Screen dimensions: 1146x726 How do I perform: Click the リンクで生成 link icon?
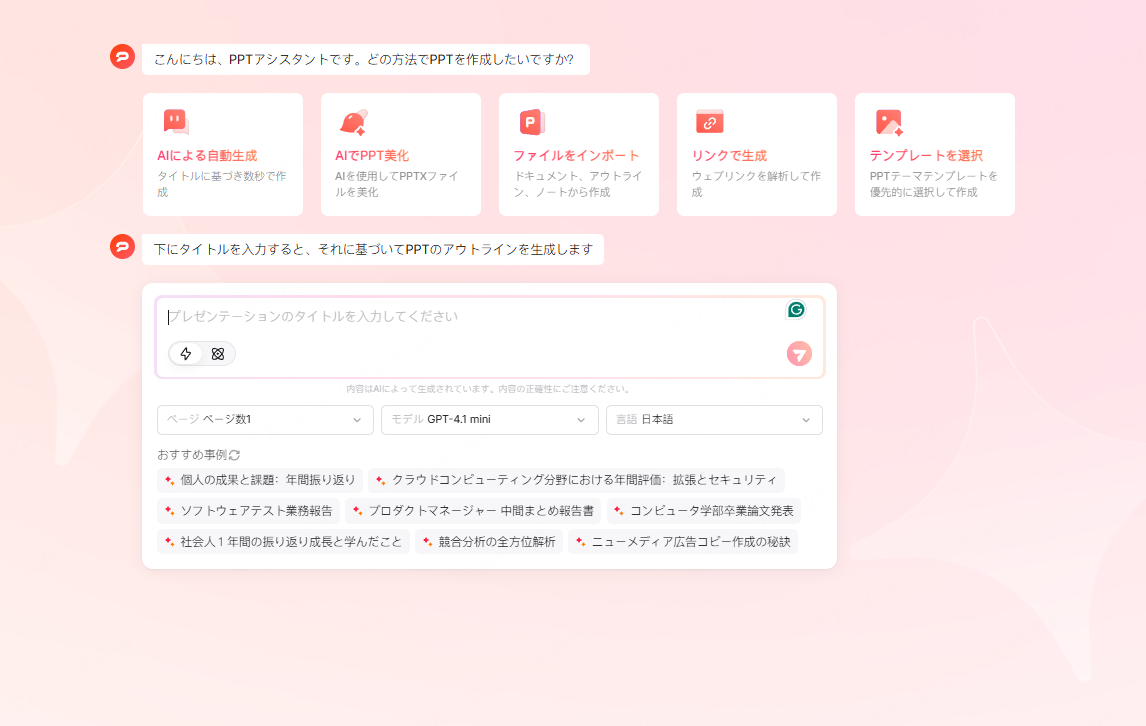[x=709, y=120]
